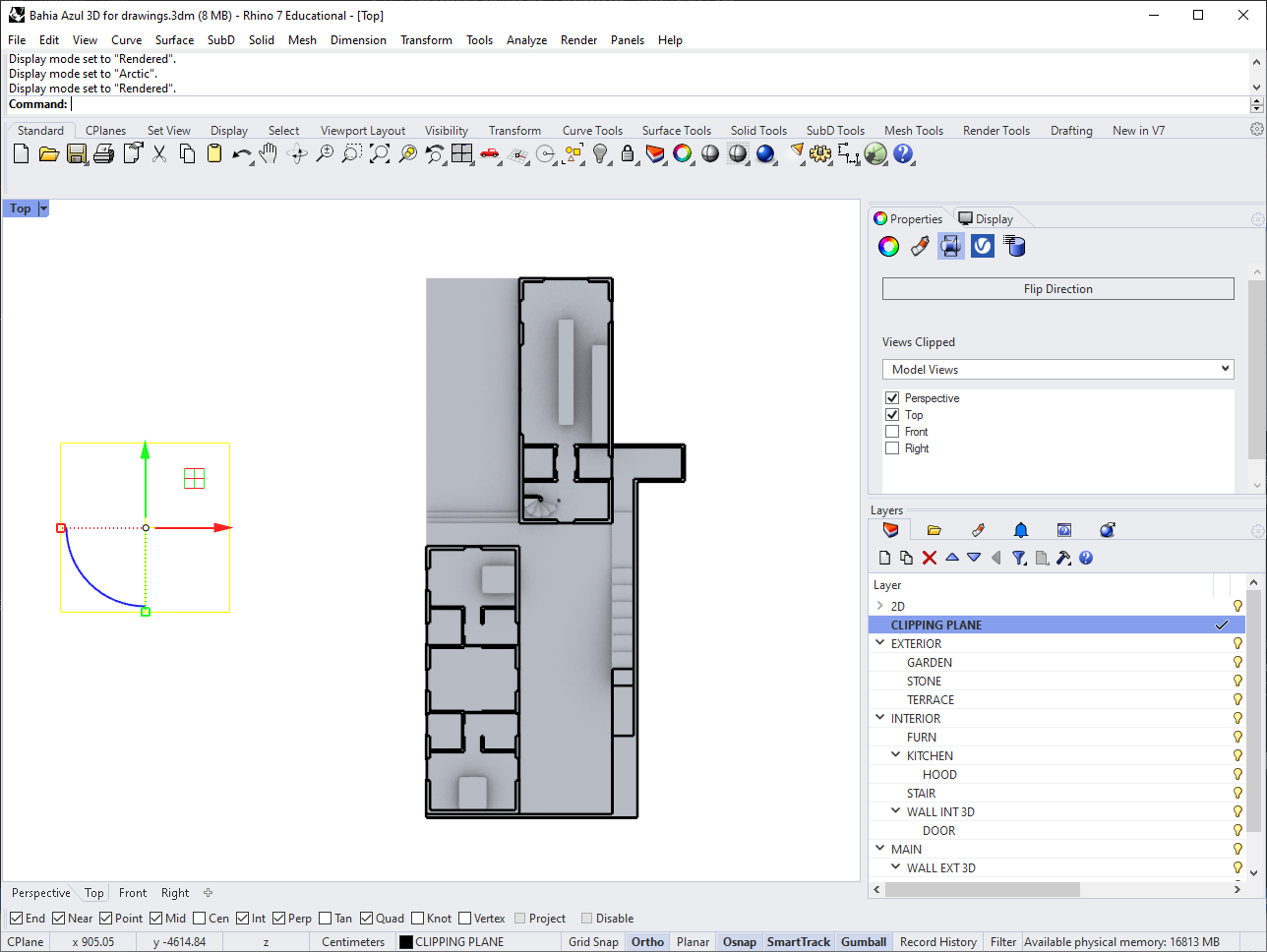Toggle the Gumball status bar button
Viewport: 1267px width, 952px height.
[x=864, y=942]
